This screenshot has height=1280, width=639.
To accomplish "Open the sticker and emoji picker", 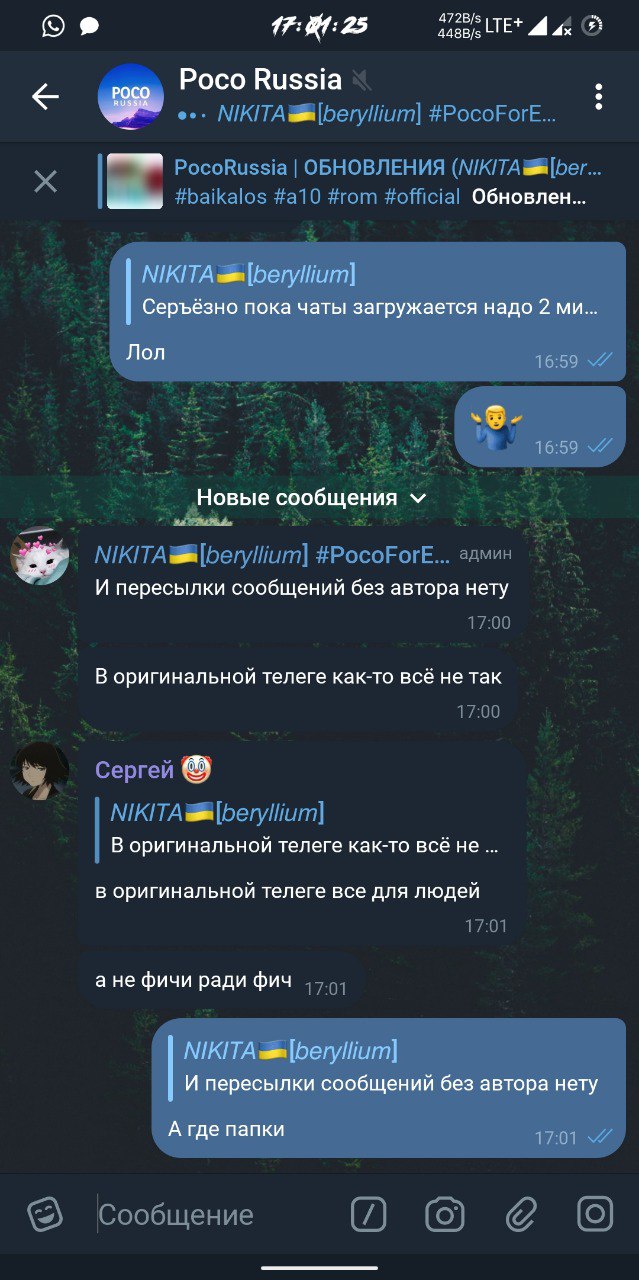I will point(45,1215).
